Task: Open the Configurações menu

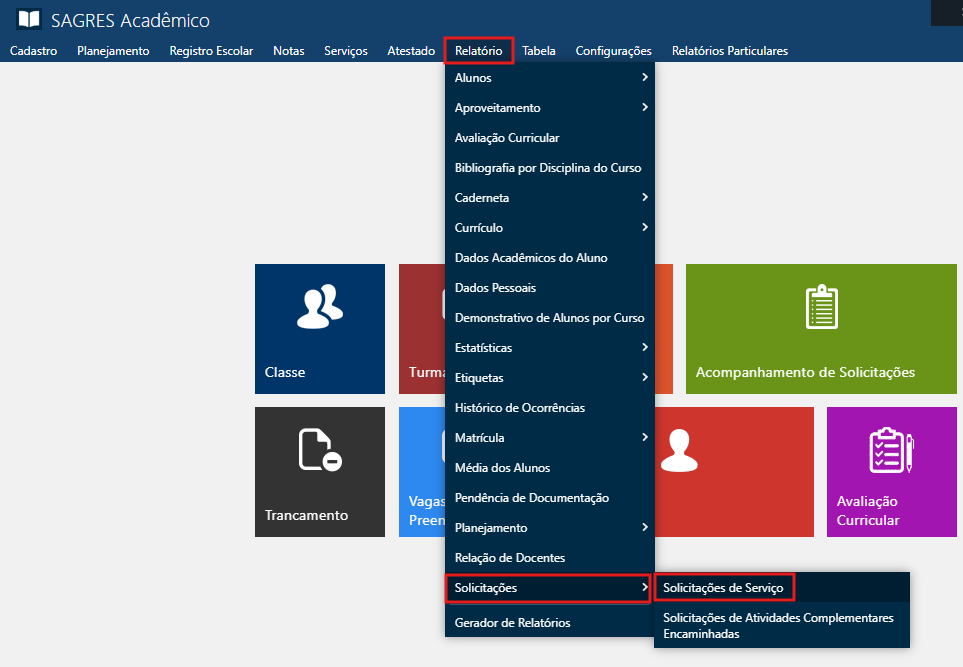Action: click(x=613, y=51)
